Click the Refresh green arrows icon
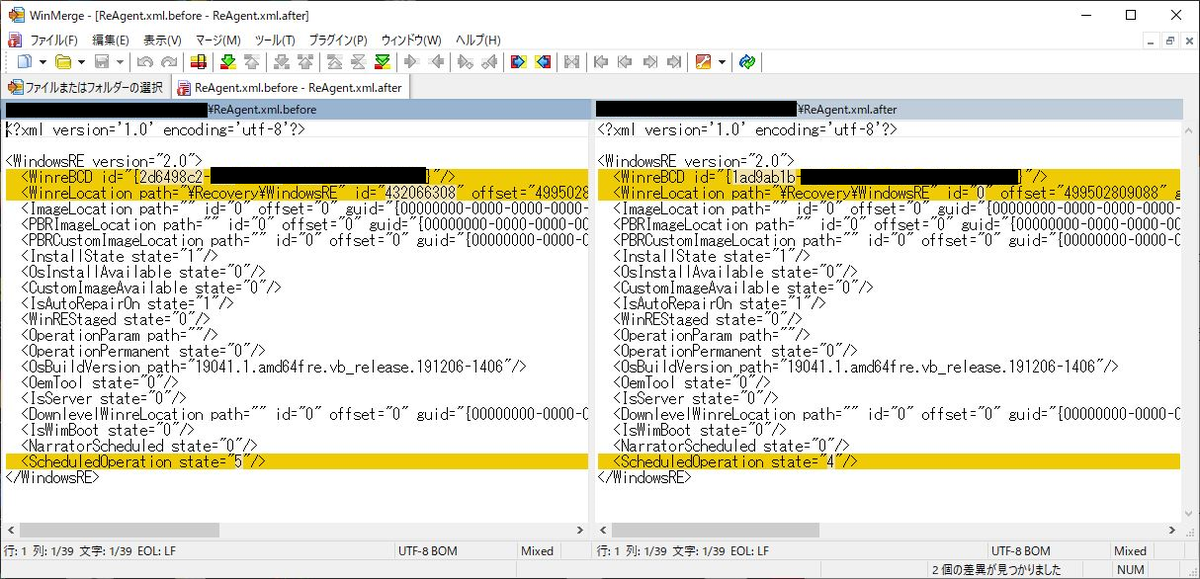 746,62
